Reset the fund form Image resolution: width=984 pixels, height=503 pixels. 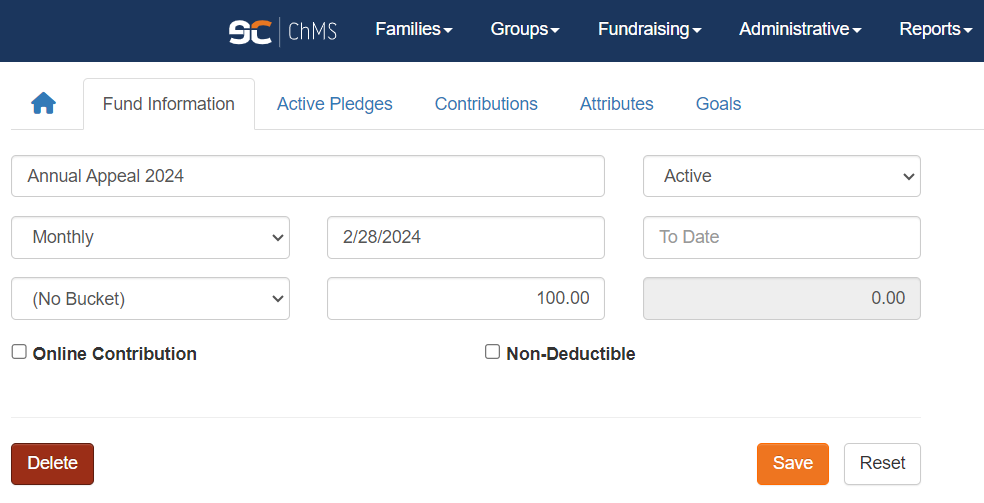[882, 464]
